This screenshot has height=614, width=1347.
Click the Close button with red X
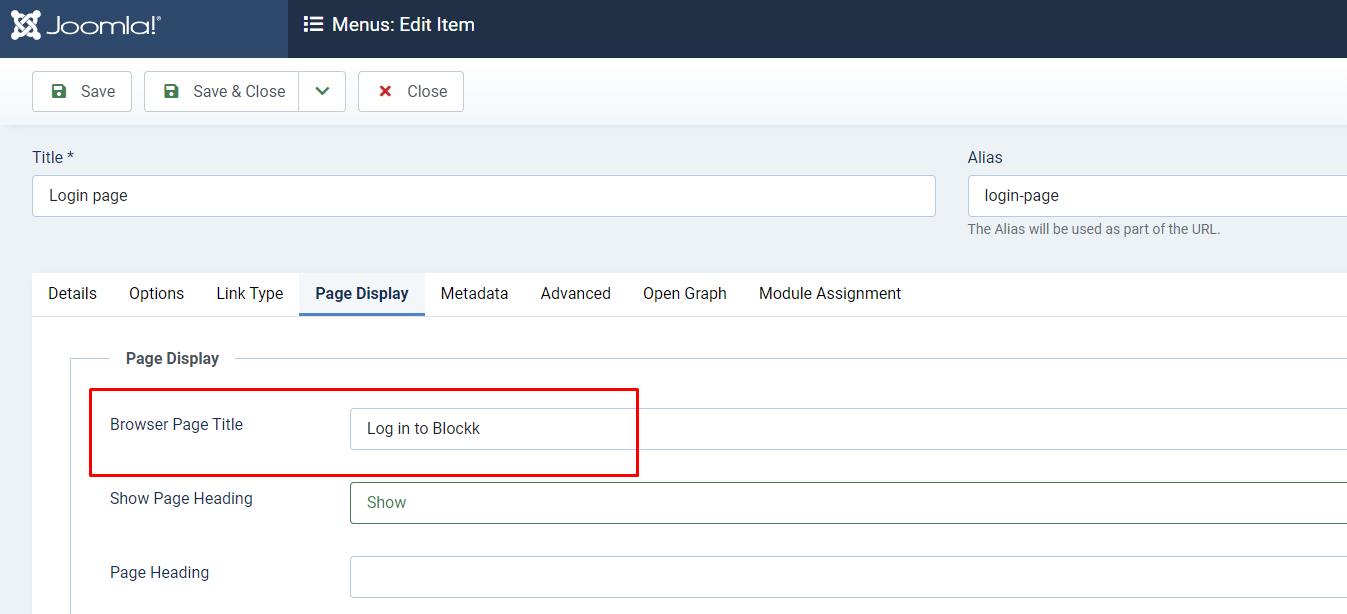point(411,91)
